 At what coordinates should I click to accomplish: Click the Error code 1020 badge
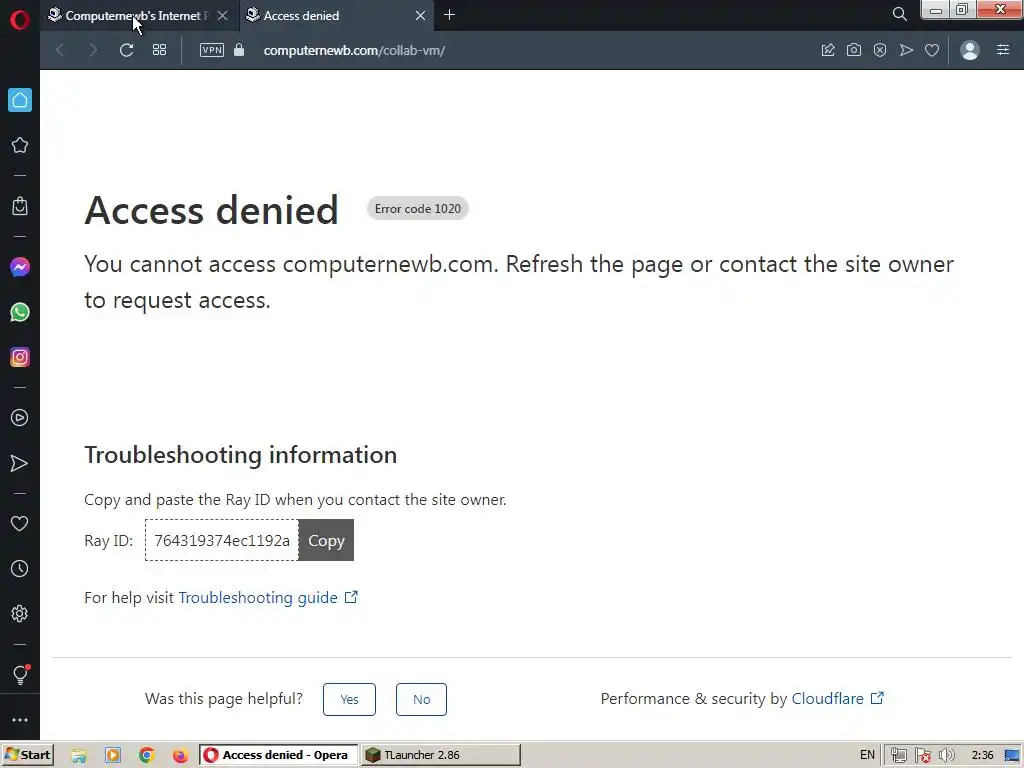418,208
